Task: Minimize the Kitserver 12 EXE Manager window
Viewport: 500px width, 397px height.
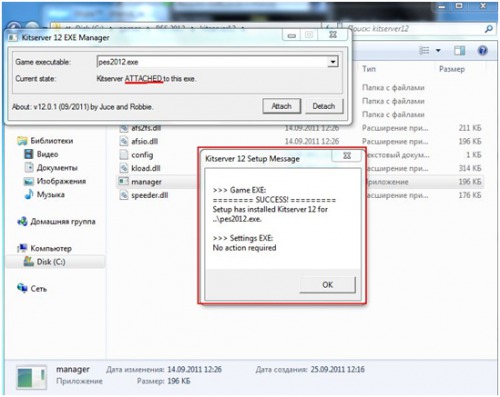Action: [292, 35]
